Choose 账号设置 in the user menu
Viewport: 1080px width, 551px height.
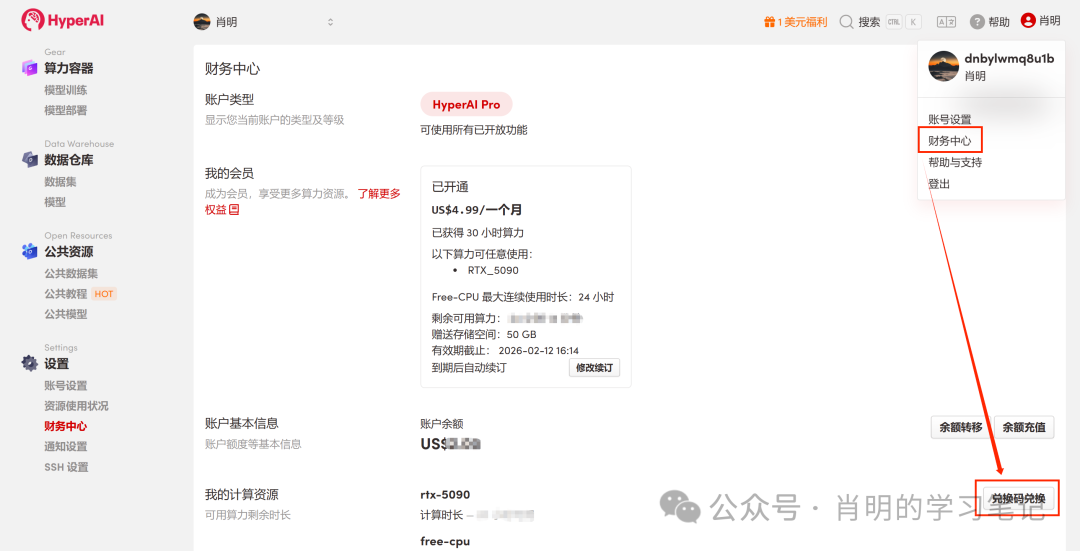point(949,119)
